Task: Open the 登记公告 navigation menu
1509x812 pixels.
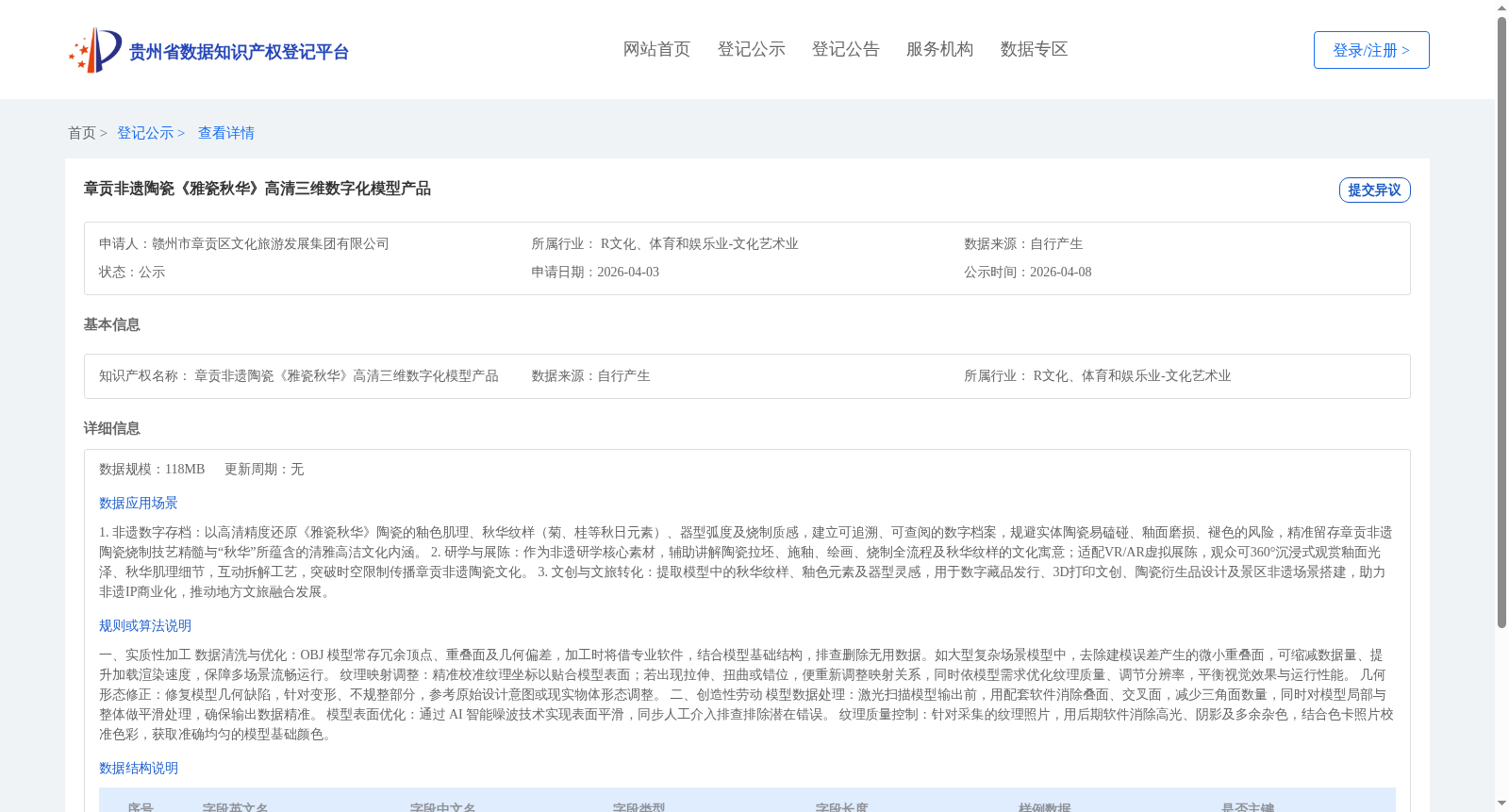Action: [845, 49]
